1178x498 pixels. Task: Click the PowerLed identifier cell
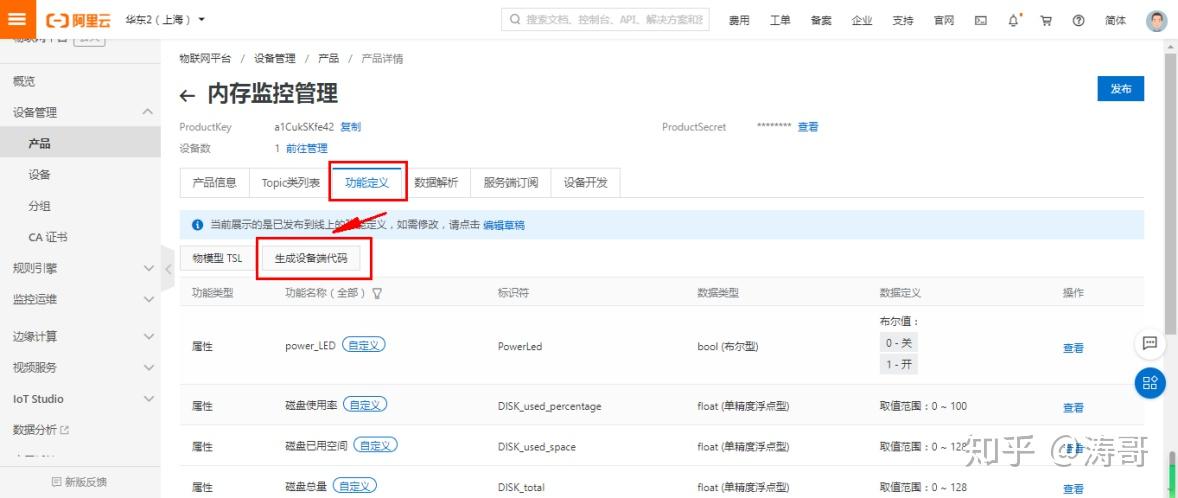click(x=520, y=347)
